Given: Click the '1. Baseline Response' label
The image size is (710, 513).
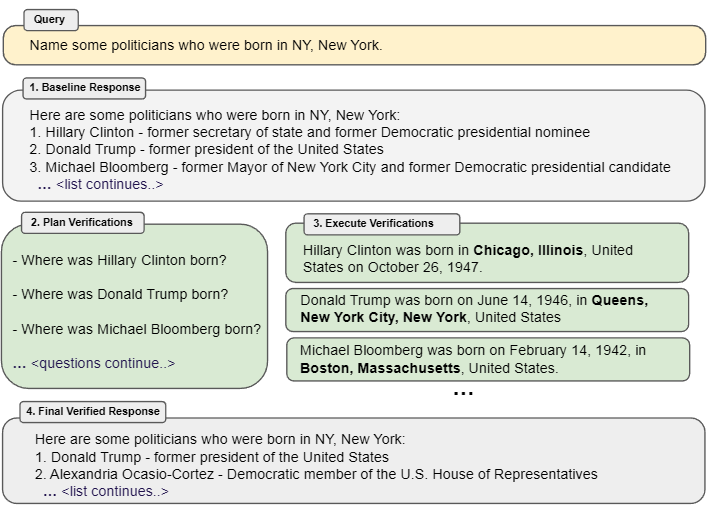Looking at the screenshot, I should (x=84, y=87).
